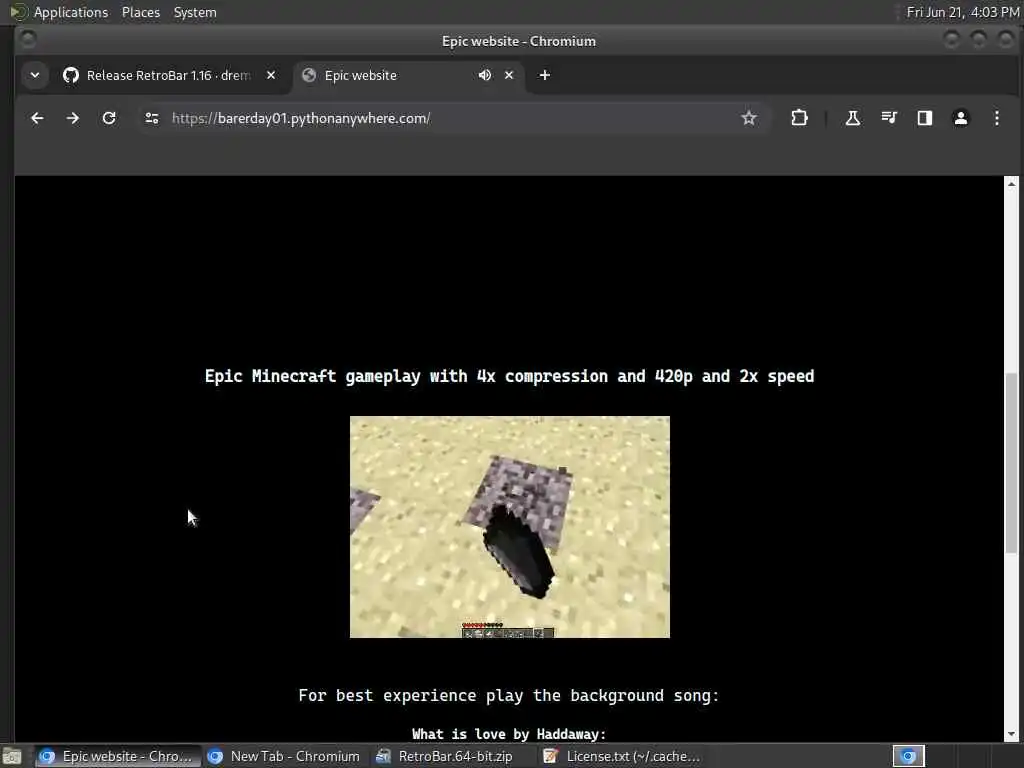
Task: Open the System menu
Action: pos(195,12)
